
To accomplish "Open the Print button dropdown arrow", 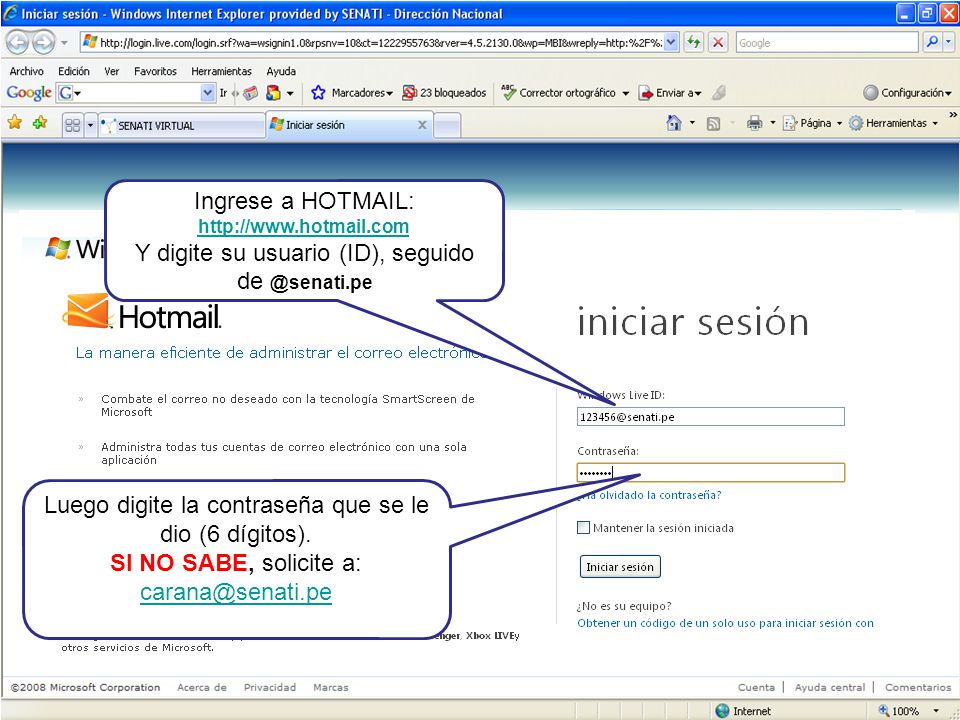I will [x=772, y=122].
